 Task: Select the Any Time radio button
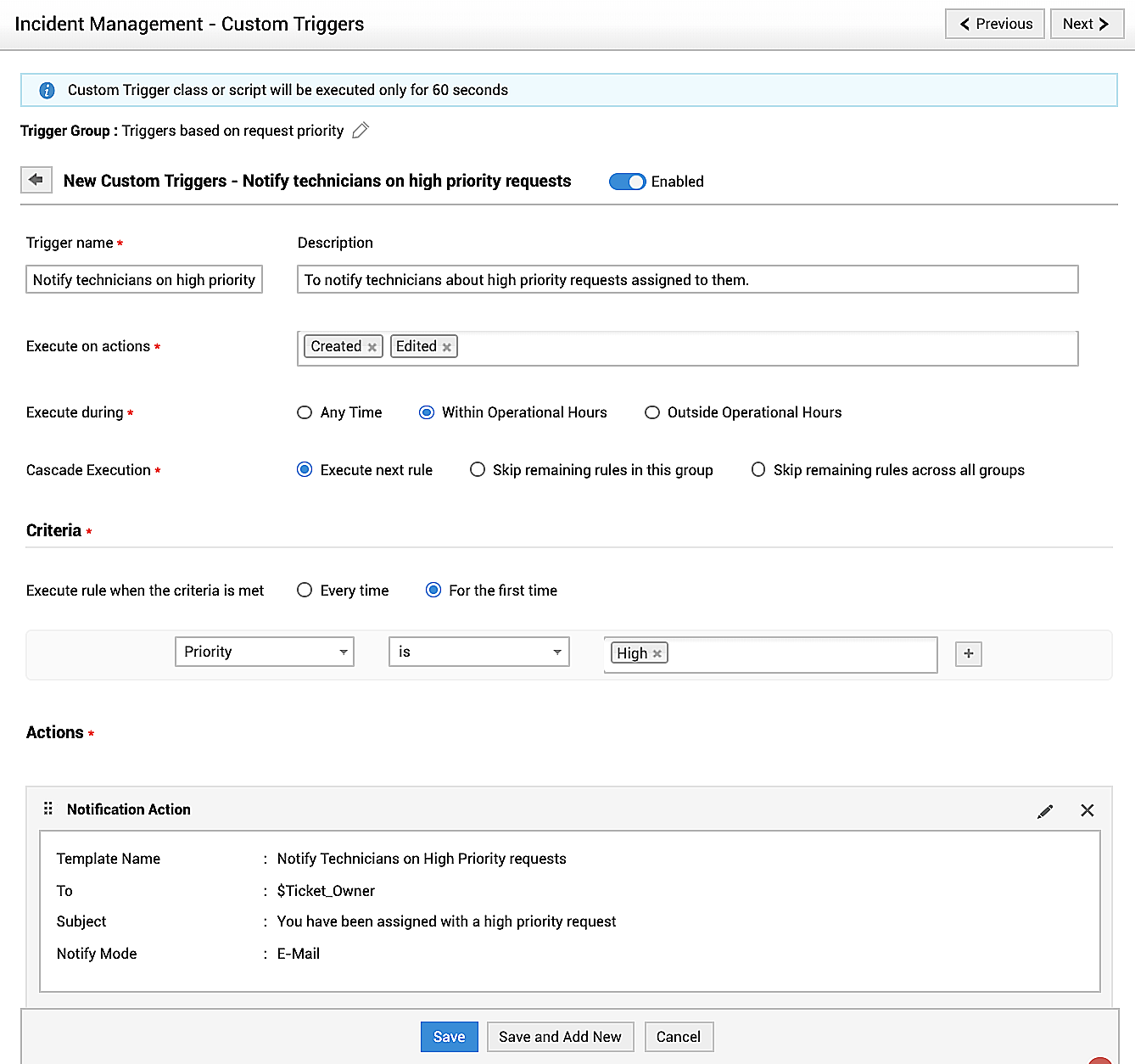coord(305,412)
